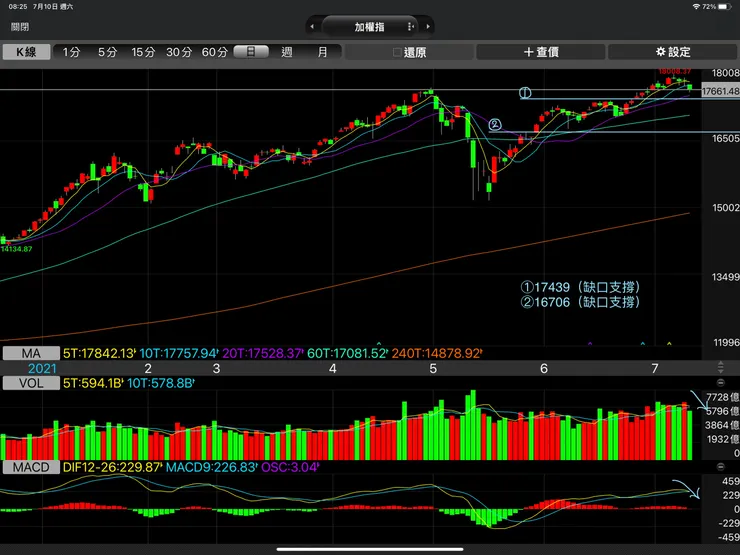This screenshot has width=740, height=555.
Task: Switch to 15分 timeframe
Action: tap(143, 52)
